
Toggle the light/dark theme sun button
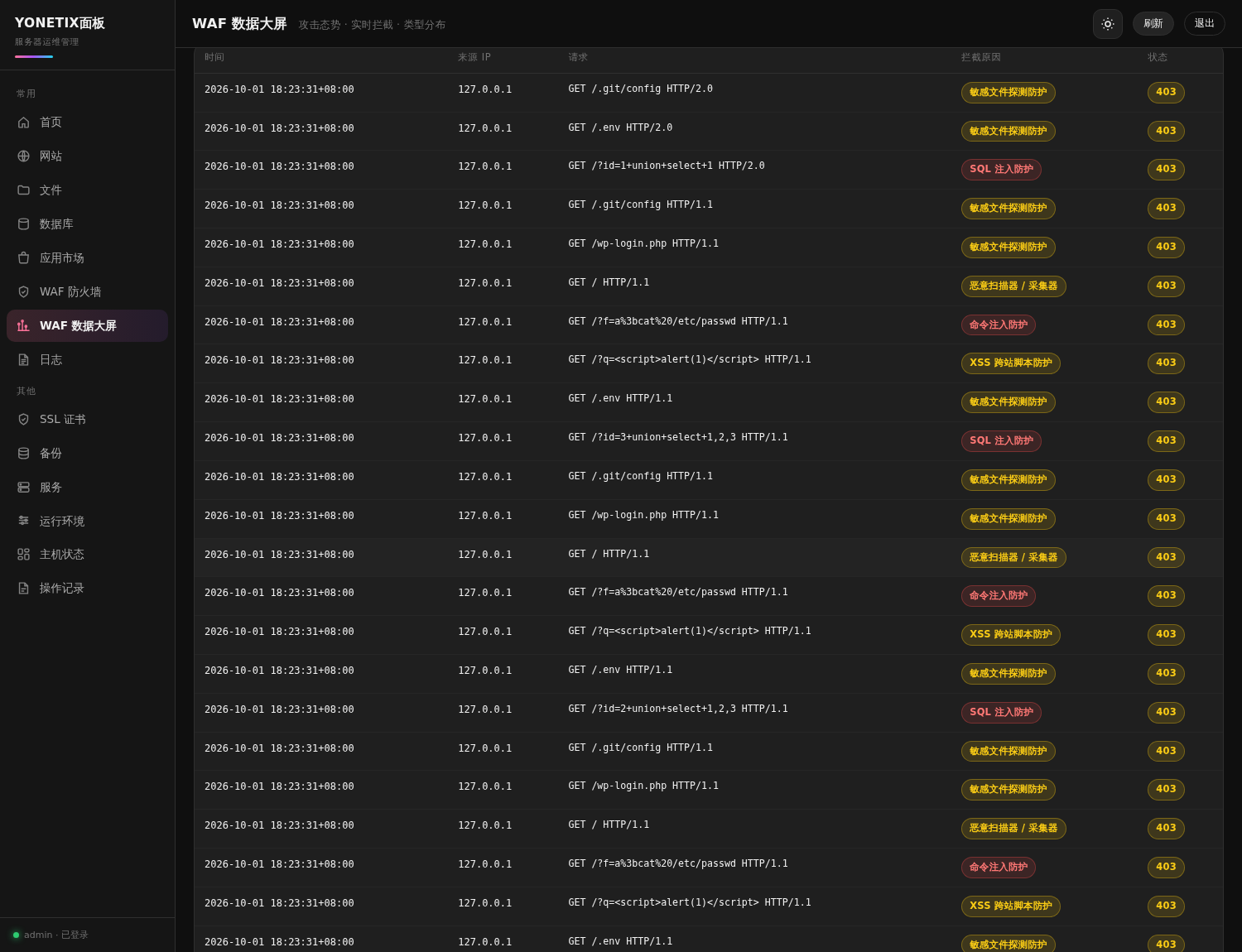(x=1108, y=24)
